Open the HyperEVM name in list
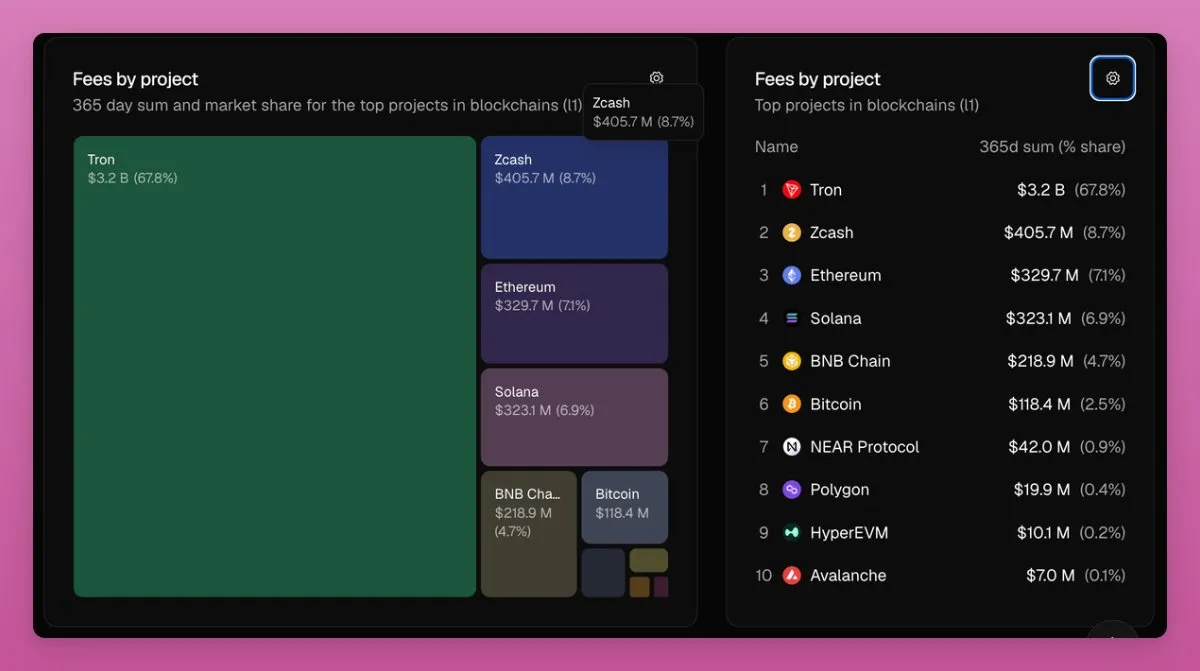Viewport: 1200px width, 671px height. click(x=849, y=533)
